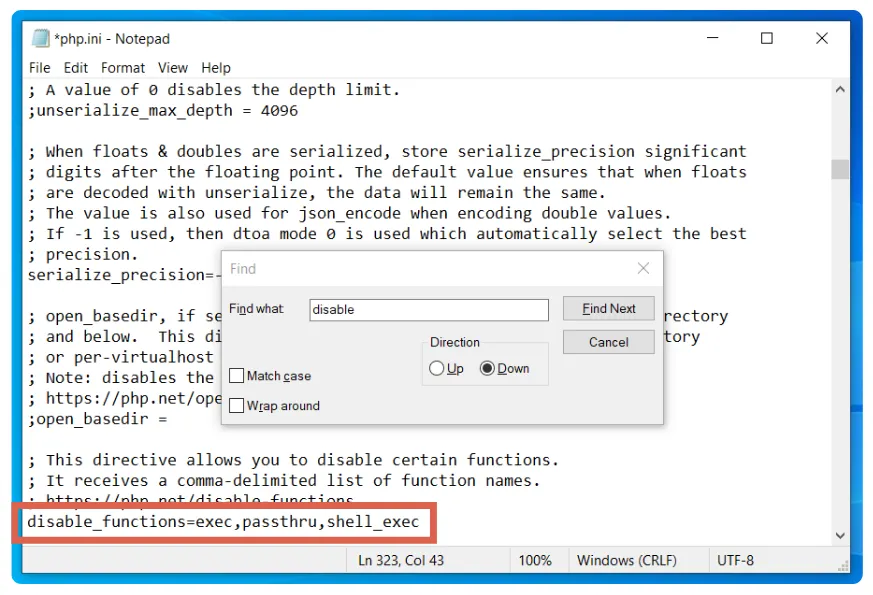The height and width of the screenshot is (595, 873).
Task: Click Cancel in the Find dialog
Action: pos(608,342)
